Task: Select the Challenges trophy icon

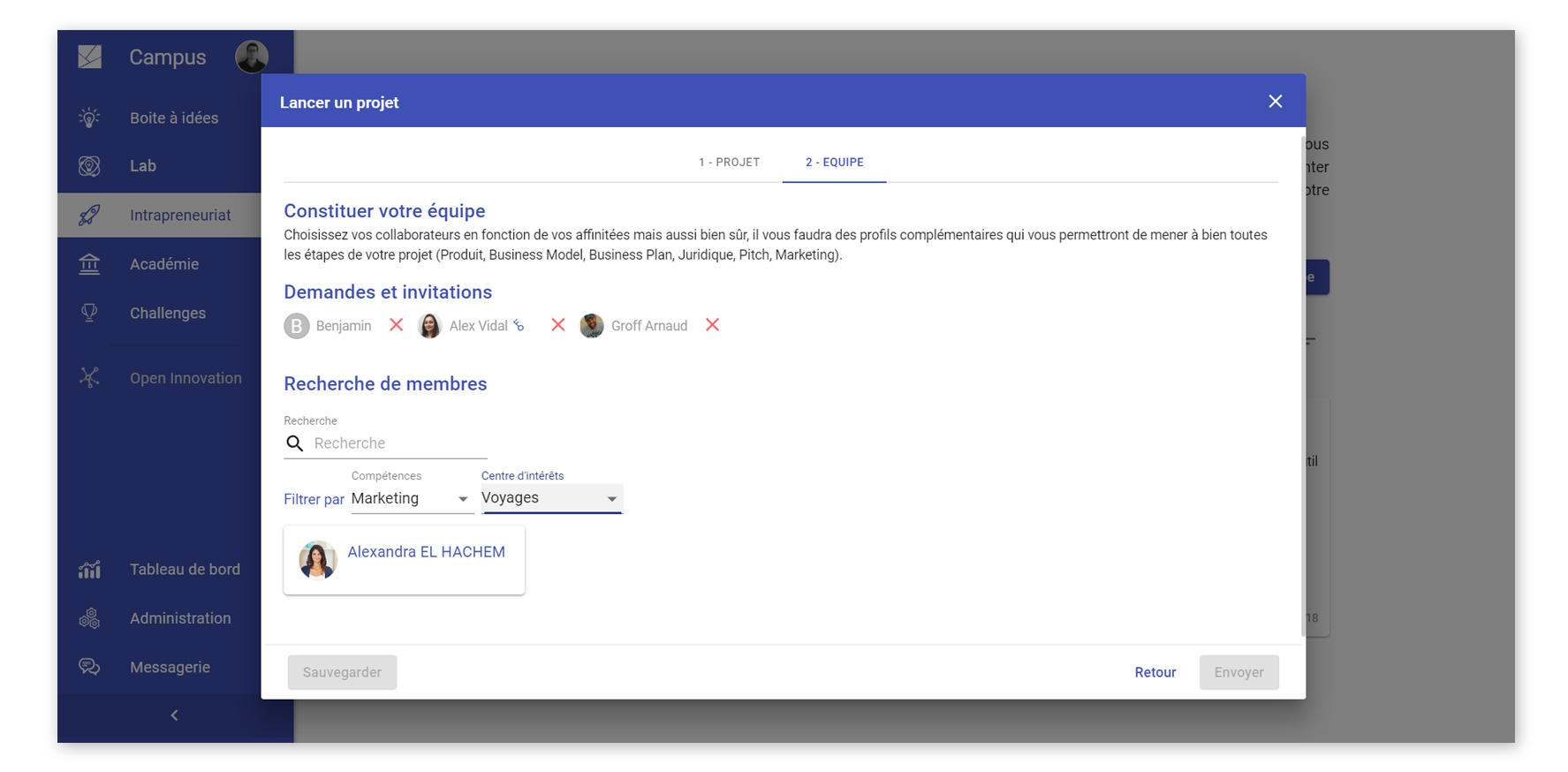Action: pyautogui.click(x=89, y=313)
